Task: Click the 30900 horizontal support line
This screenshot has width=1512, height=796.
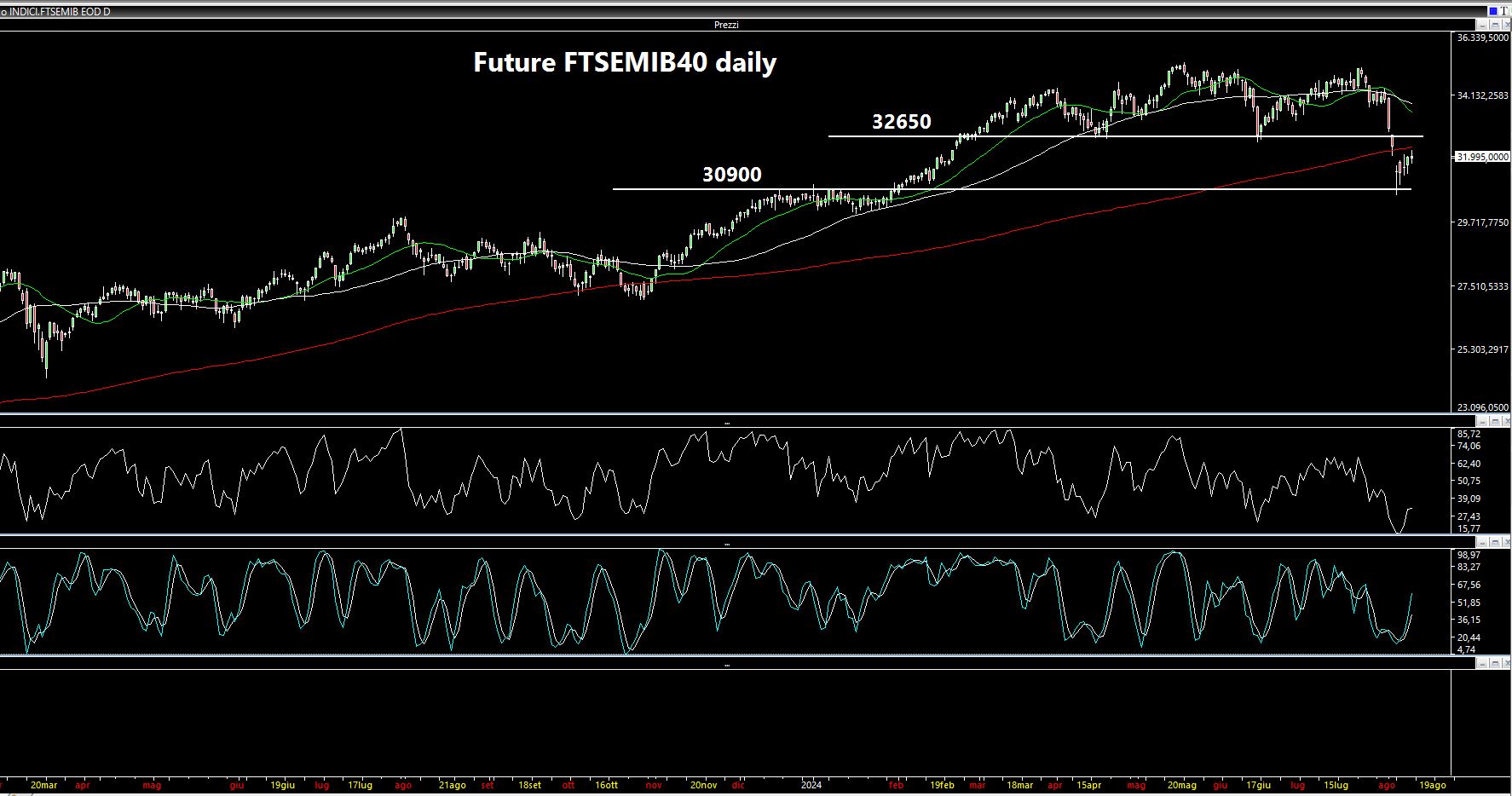Action: pyautogui.click(x=1012, y=189)
